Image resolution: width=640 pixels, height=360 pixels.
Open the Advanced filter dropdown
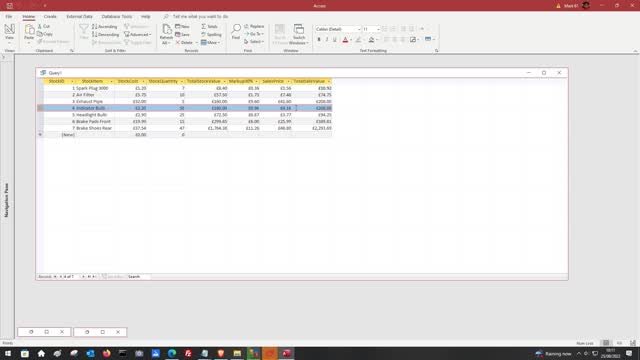pos(138,35)
